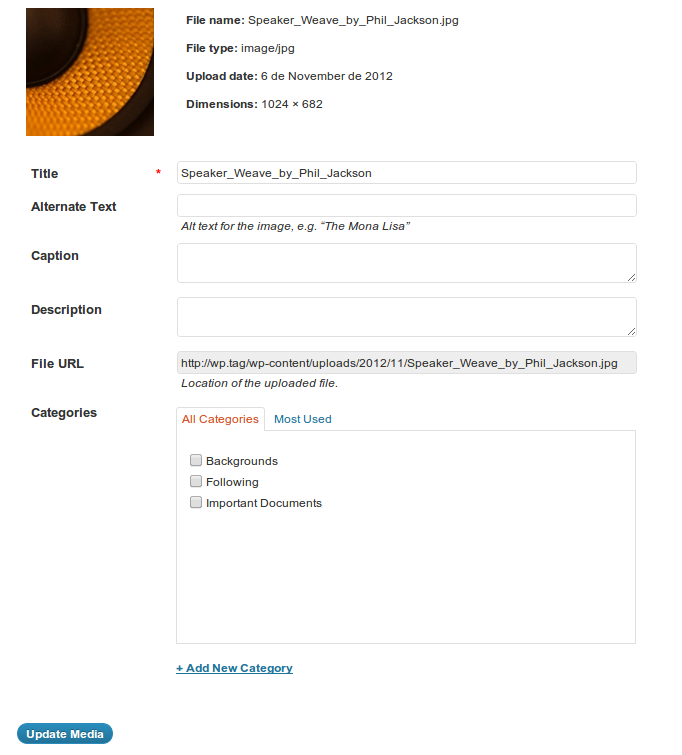Image resolution: width=682 pixels, height=755 pixels.
Task: Focus the Title input field
Action: coord(407,173)
